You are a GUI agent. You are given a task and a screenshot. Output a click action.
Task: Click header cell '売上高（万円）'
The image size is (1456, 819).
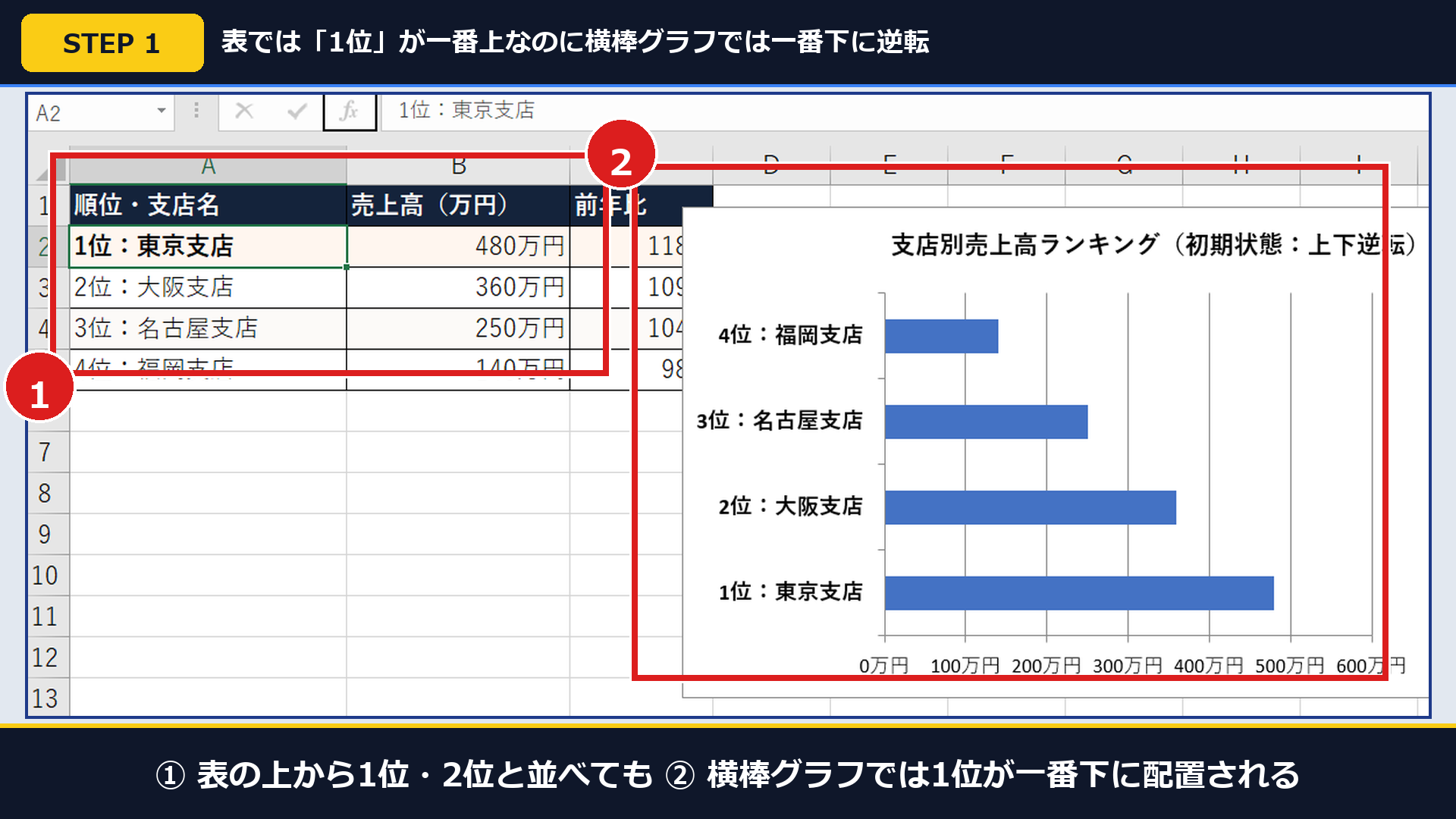tap(458, 205)
